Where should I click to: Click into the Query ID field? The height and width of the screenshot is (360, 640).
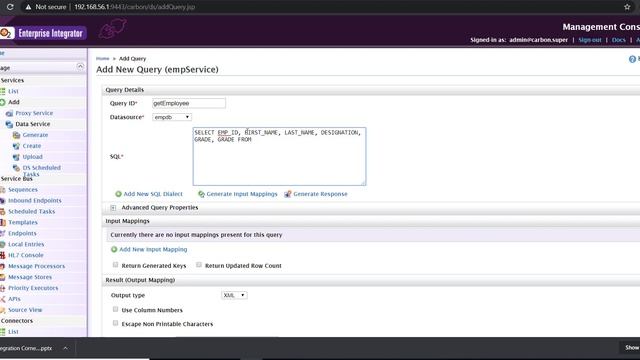[x=189, y=103]
